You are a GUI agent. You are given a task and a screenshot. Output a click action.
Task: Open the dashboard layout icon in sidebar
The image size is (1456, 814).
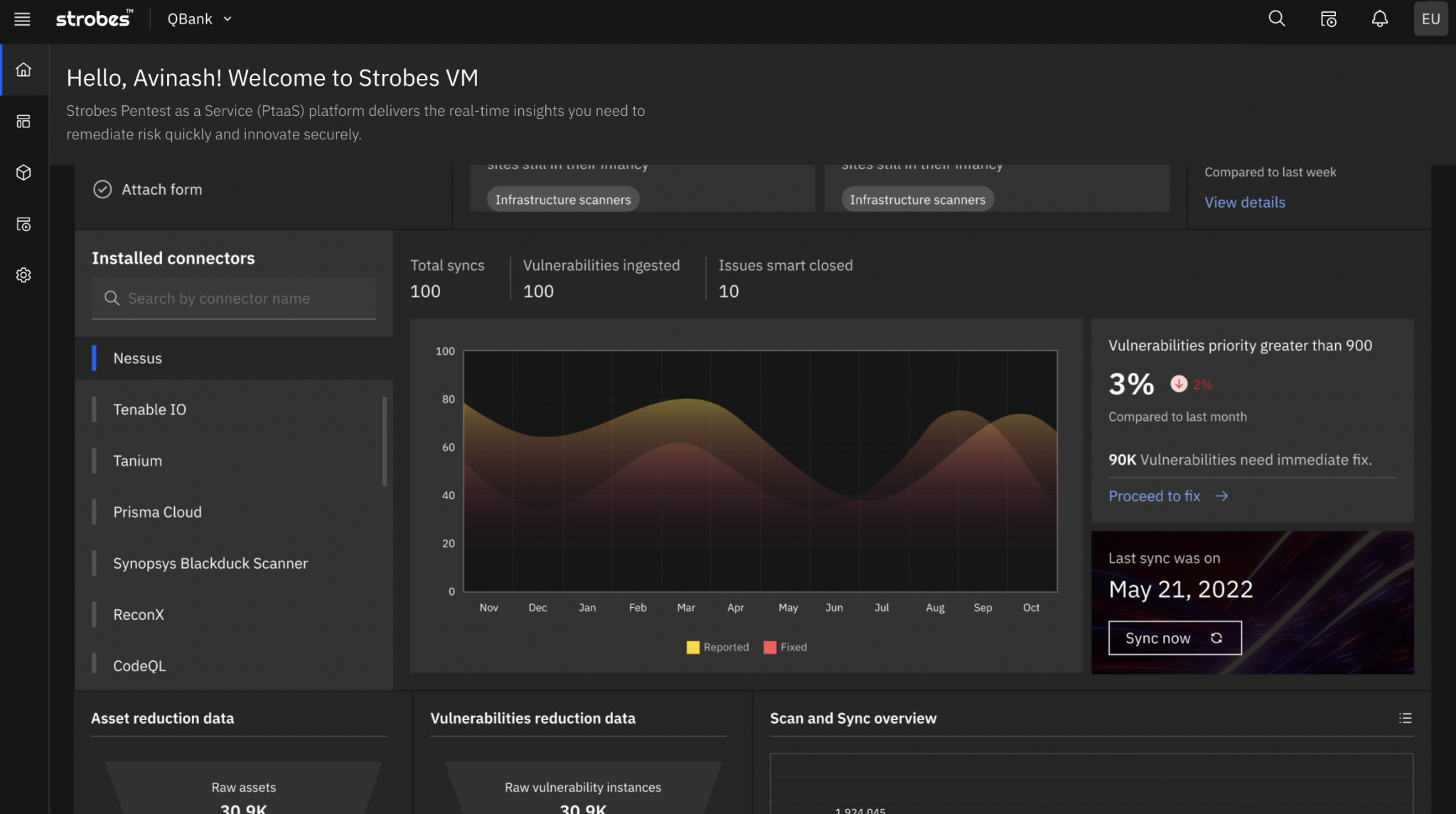click(23, 122)
